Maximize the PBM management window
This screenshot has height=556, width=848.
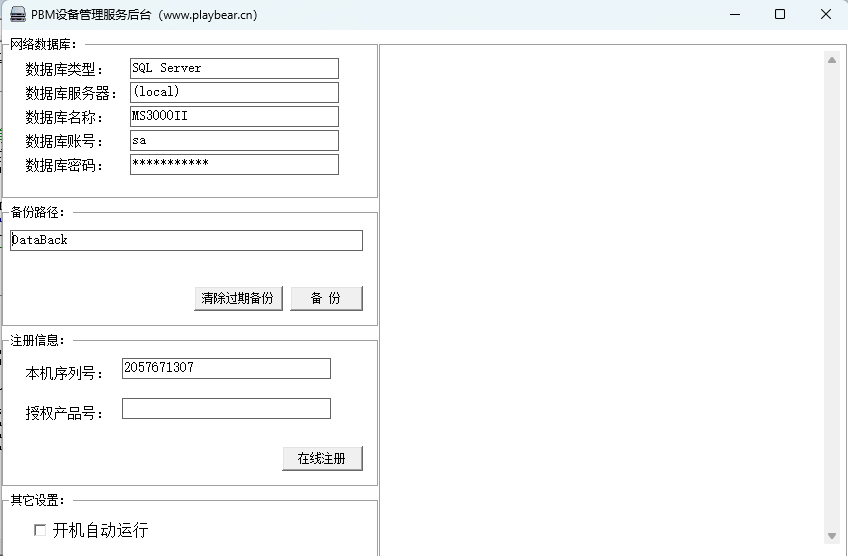[x=780, y=14]
